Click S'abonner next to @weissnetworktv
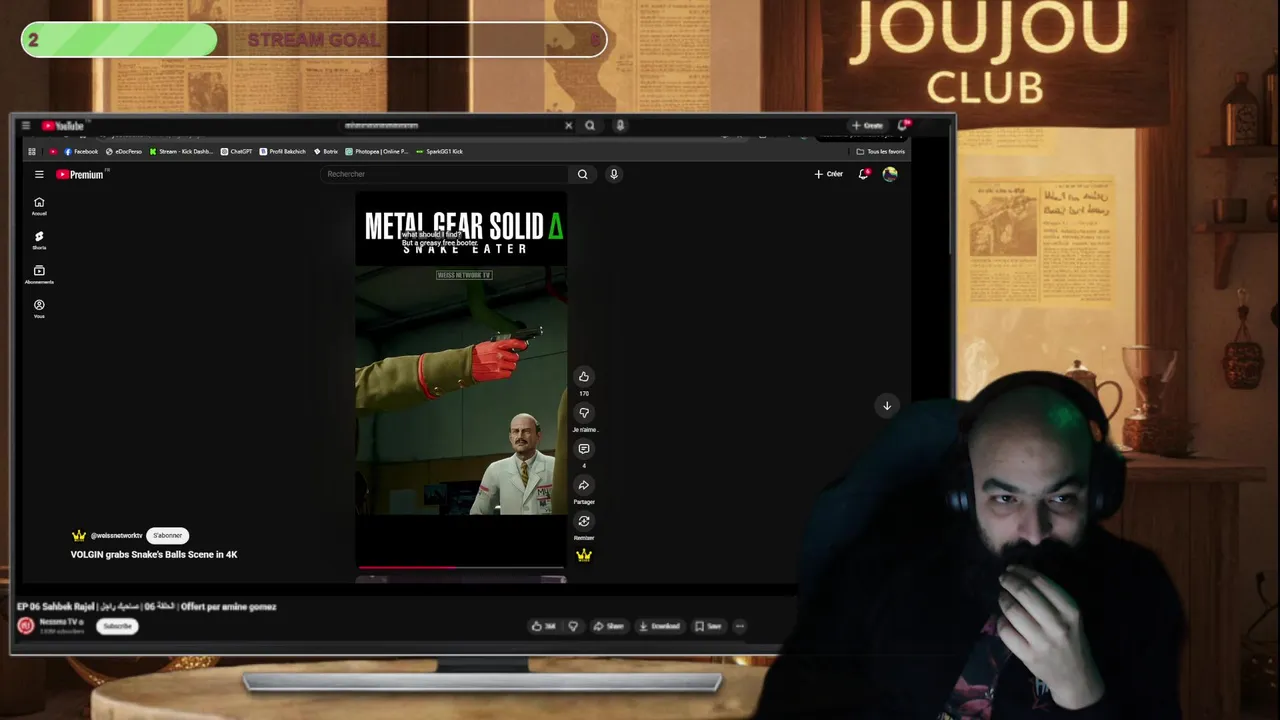 pyautogui.click(x=167, y=536)
